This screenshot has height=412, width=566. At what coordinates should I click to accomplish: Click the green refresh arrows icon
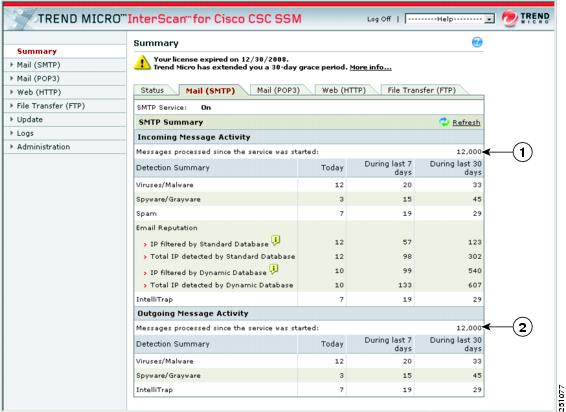(444, 122)
